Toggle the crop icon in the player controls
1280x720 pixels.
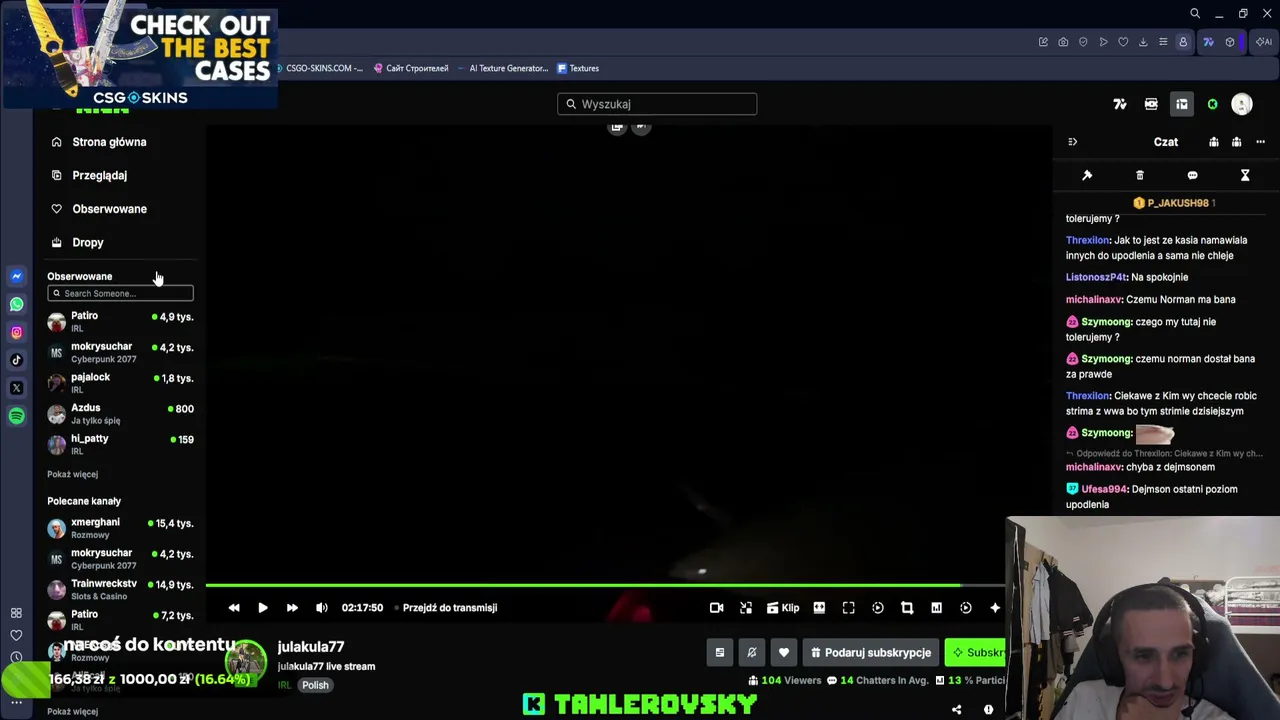907,608
